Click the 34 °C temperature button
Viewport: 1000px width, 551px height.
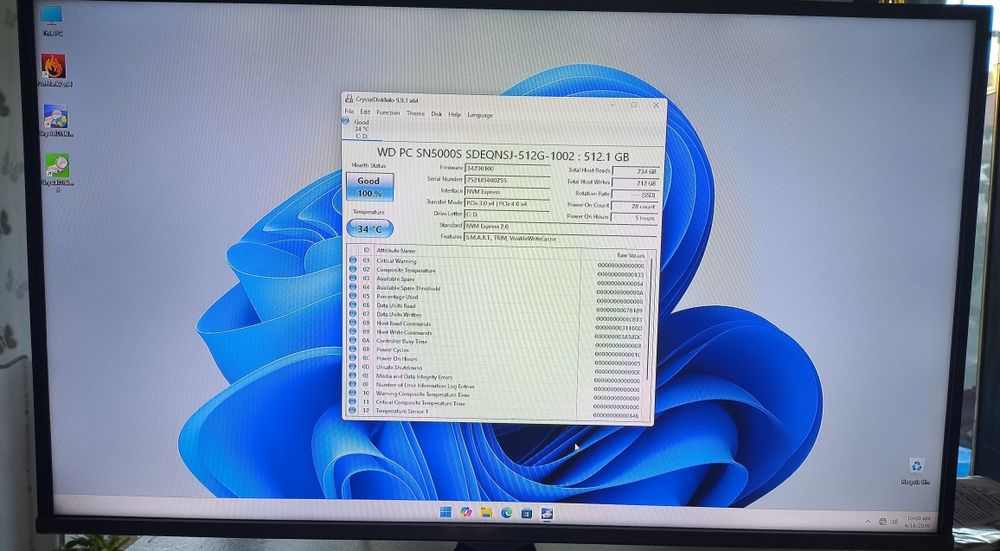tap(370, 228)
